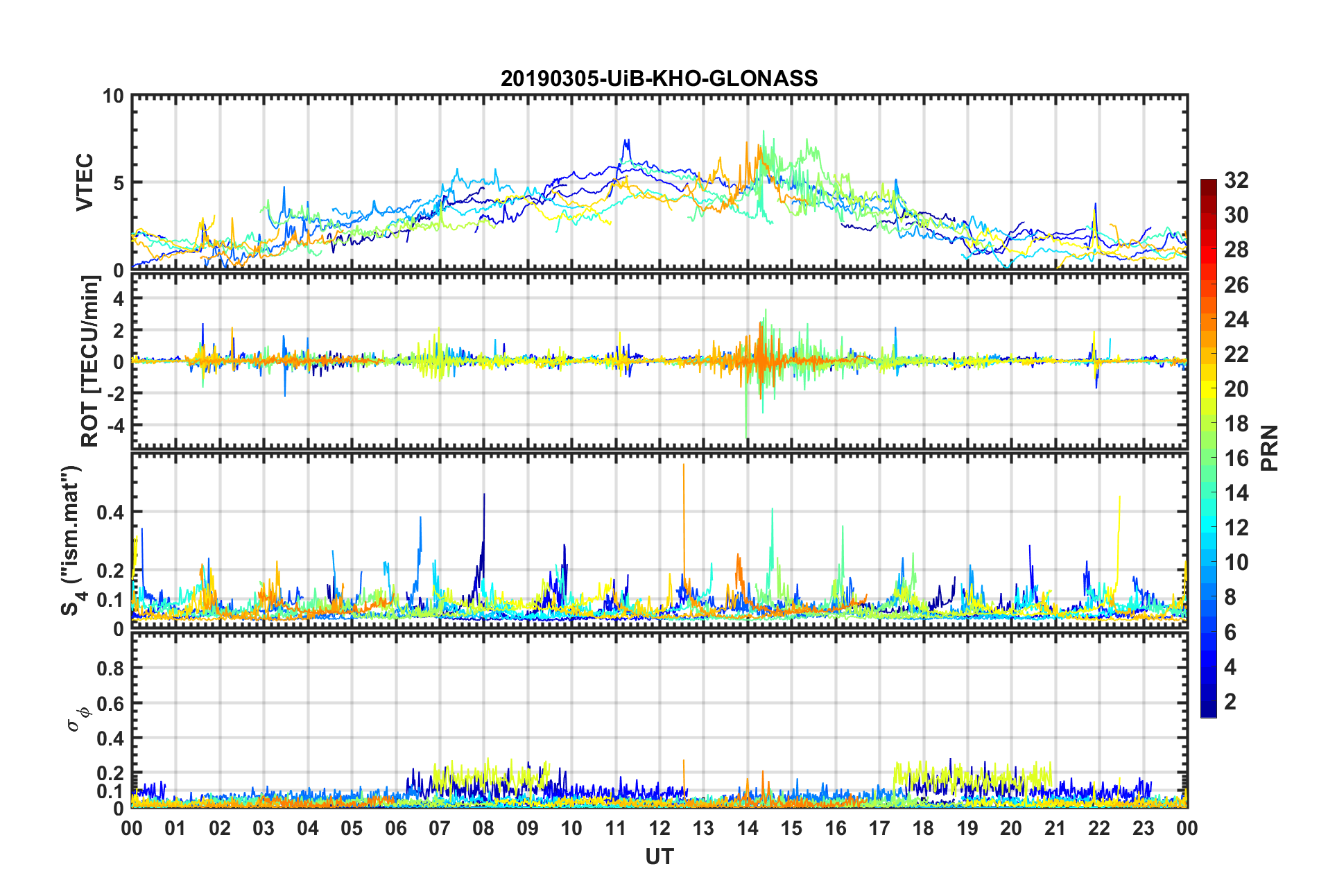The height and width of the screenshot is (896, 1319).
Task: Select colorbar tick label 22
Action: point(1236,354)
